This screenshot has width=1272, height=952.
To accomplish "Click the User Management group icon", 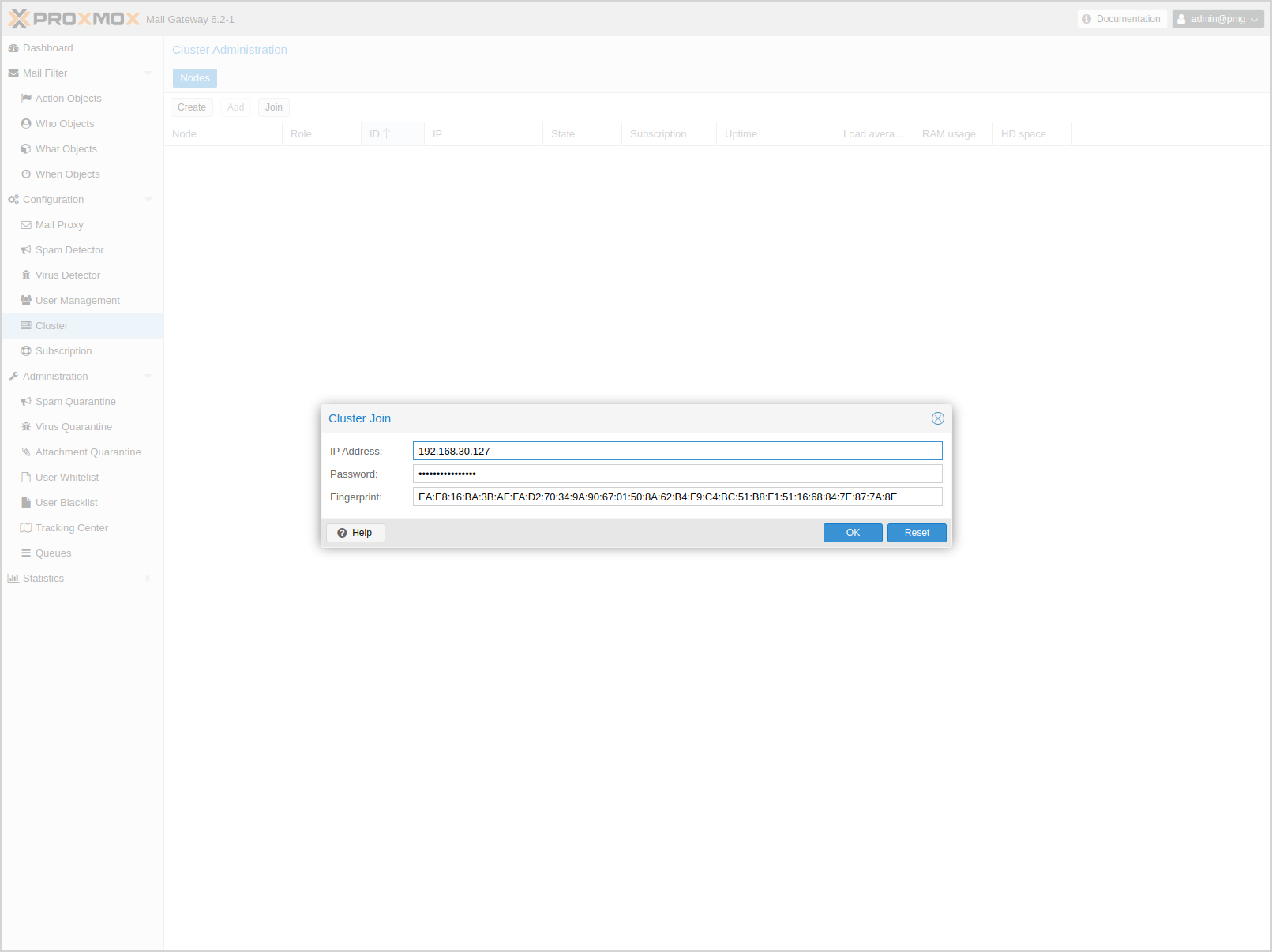I will (26, 301).
